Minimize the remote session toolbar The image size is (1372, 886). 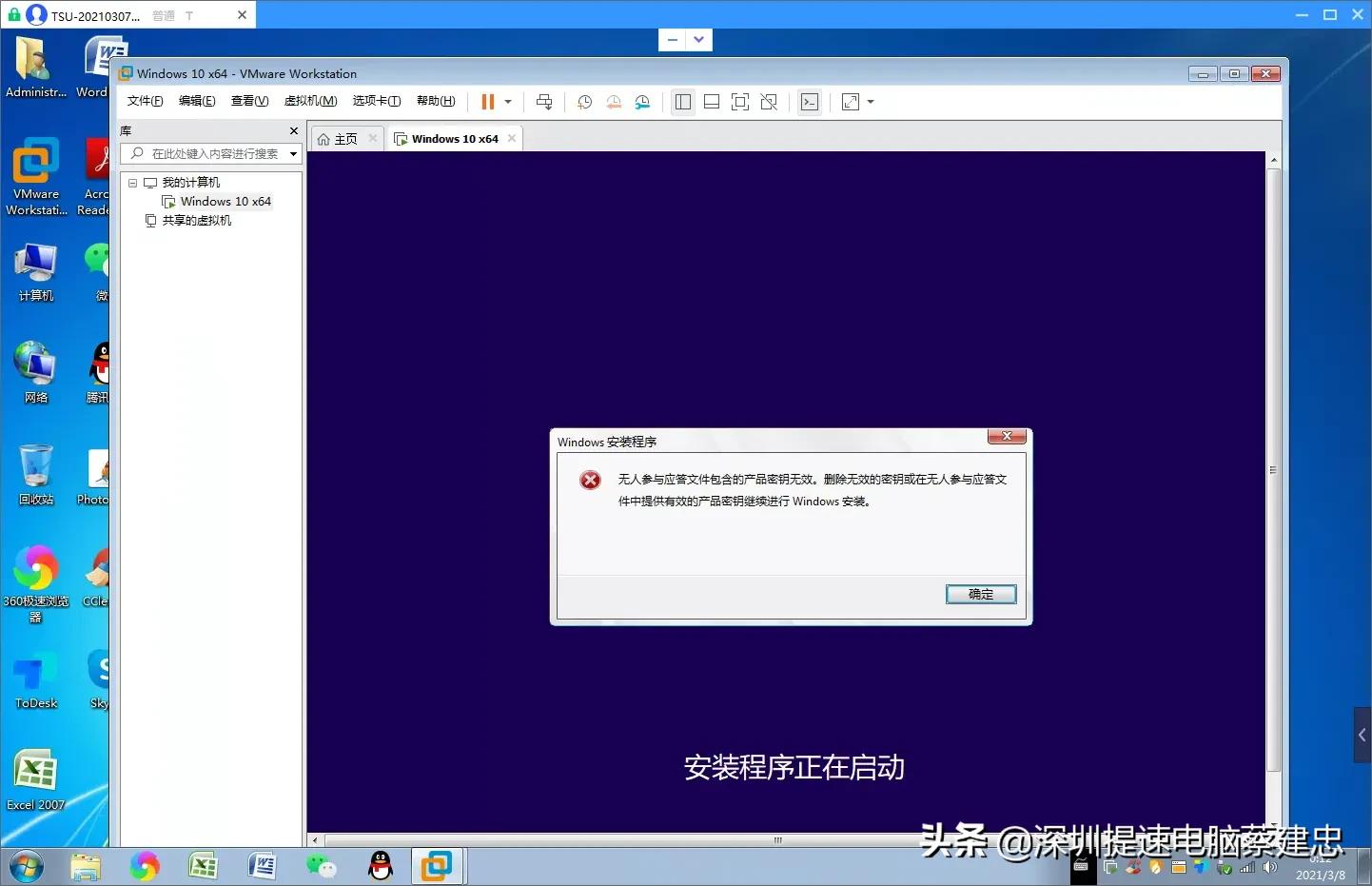click(x=673, y=40)
